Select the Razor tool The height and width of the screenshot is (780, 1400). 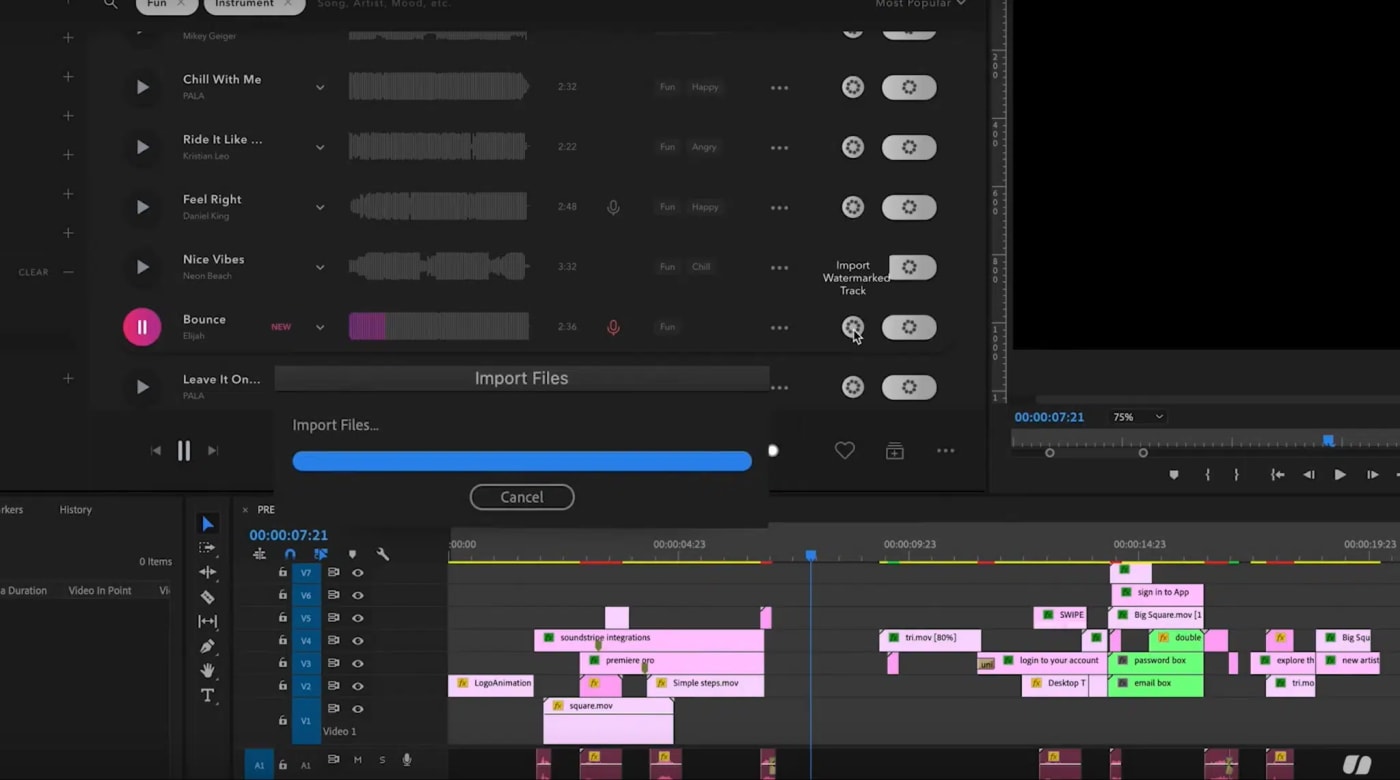[x=207, y=596]
